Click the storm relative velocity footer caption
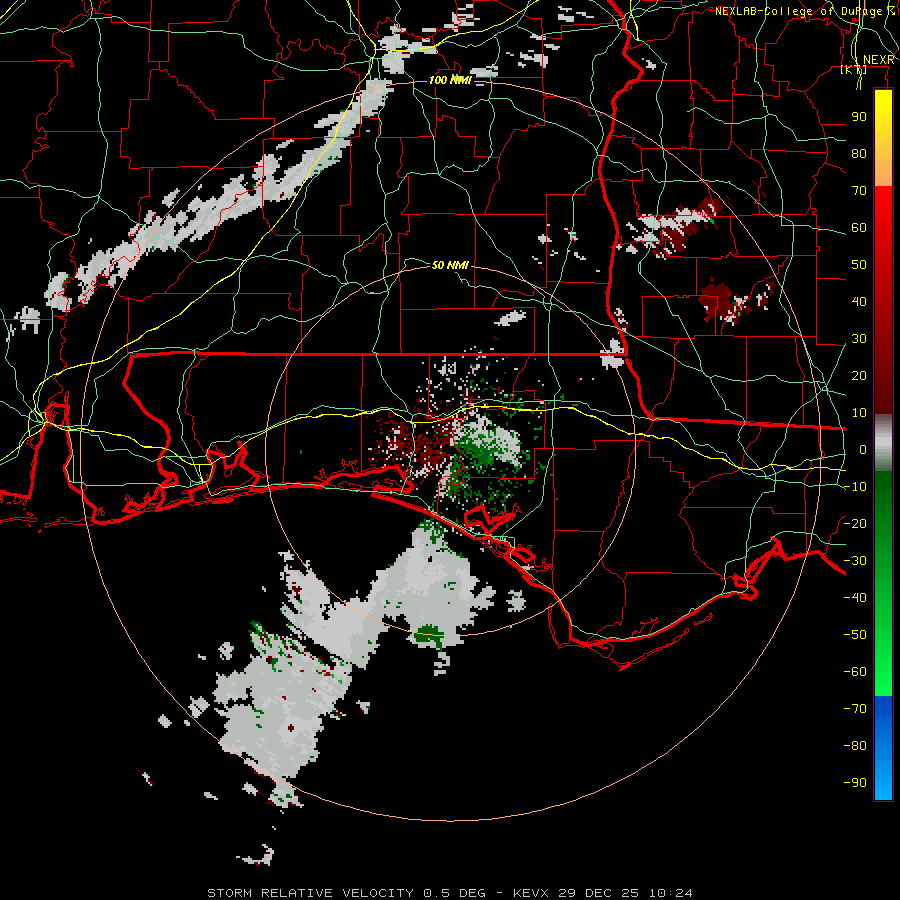This screenshot has height=900, width=900. 450,893
